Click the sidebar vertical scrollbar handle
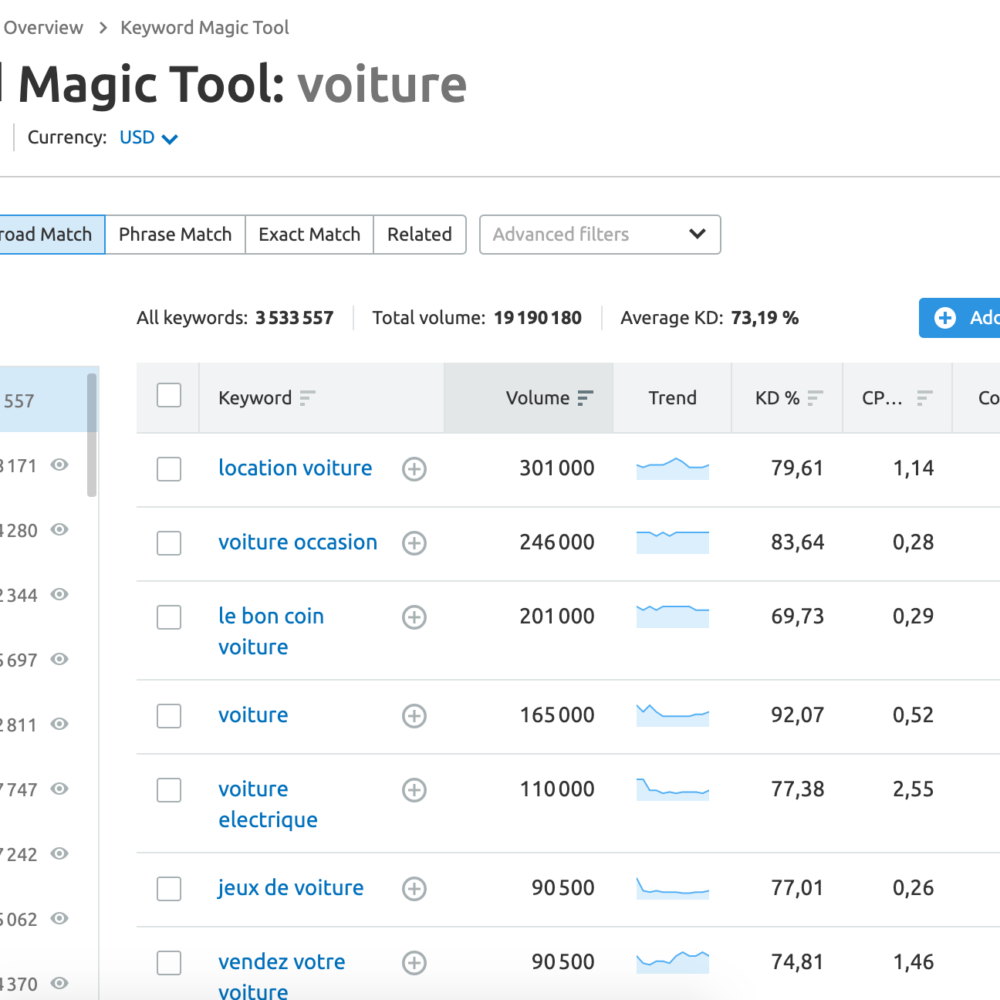Screen dimensions: 1000x1000 click(x=92, y=435)
